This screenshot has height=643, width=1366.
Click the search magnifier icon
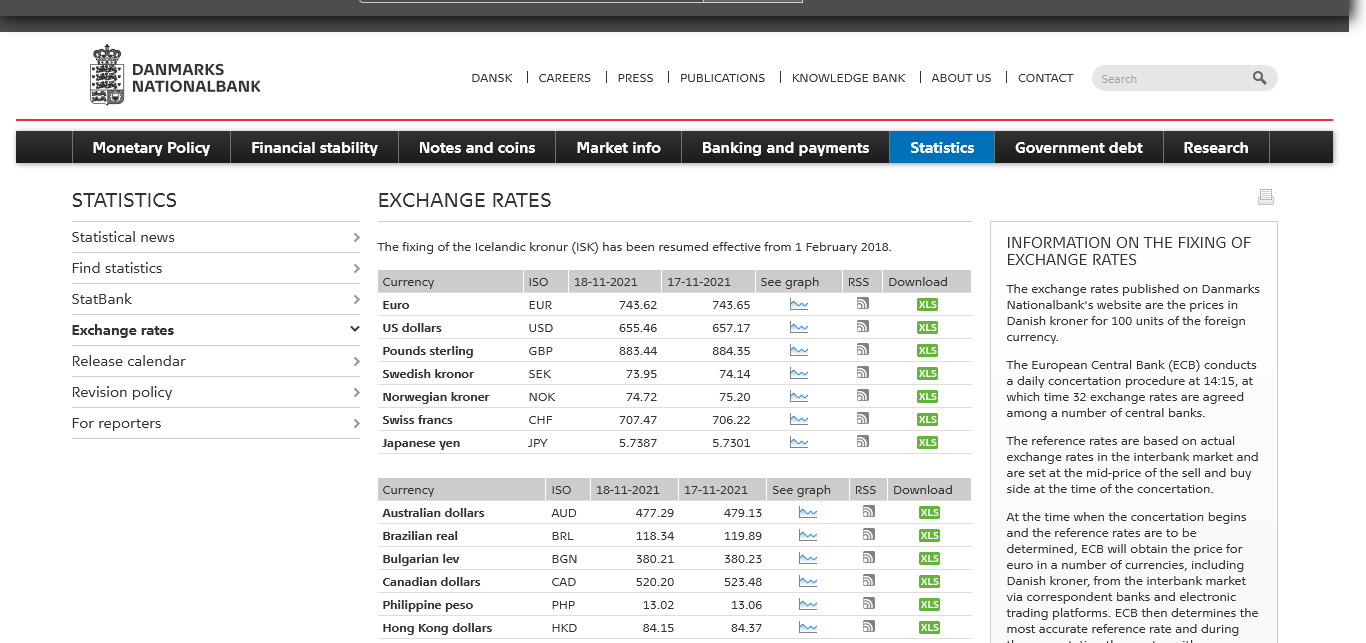pos(1259,78)
